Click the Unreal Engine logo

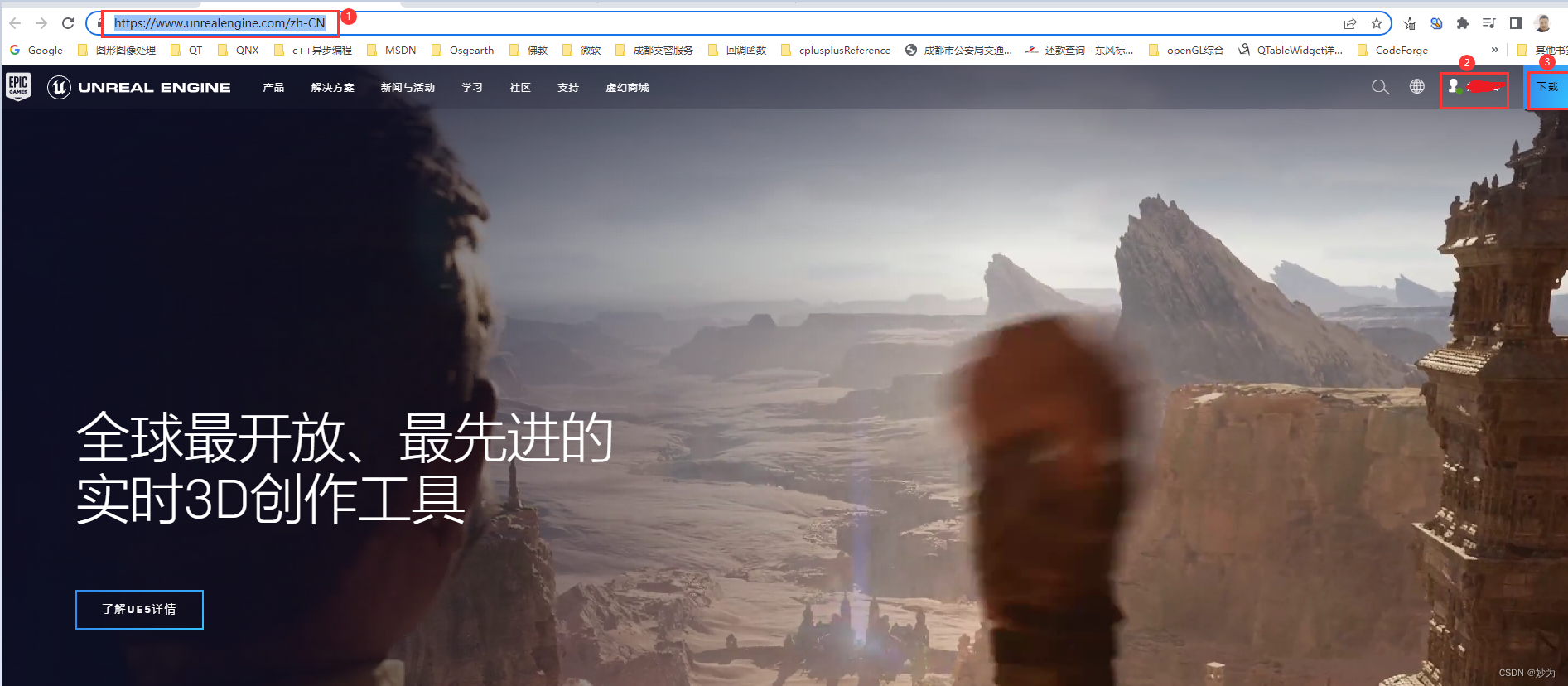tap(139, 87)
